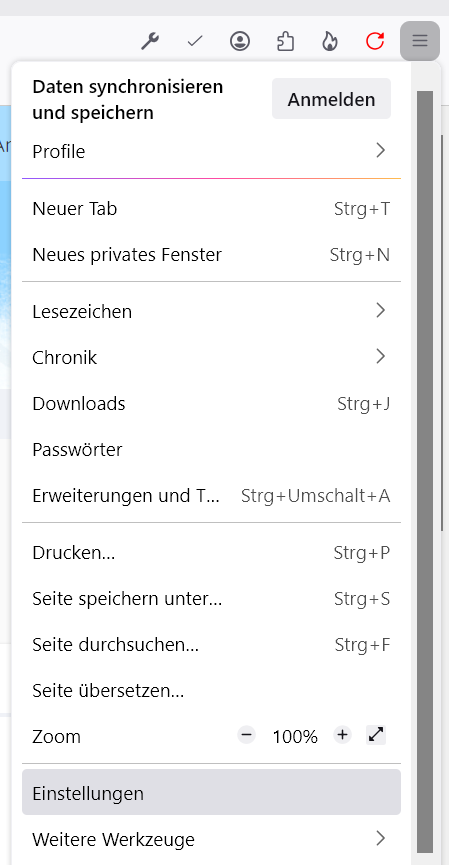Click the red reload arrow icon
This screenshot has width=449, height=865.
pos(375,41)
